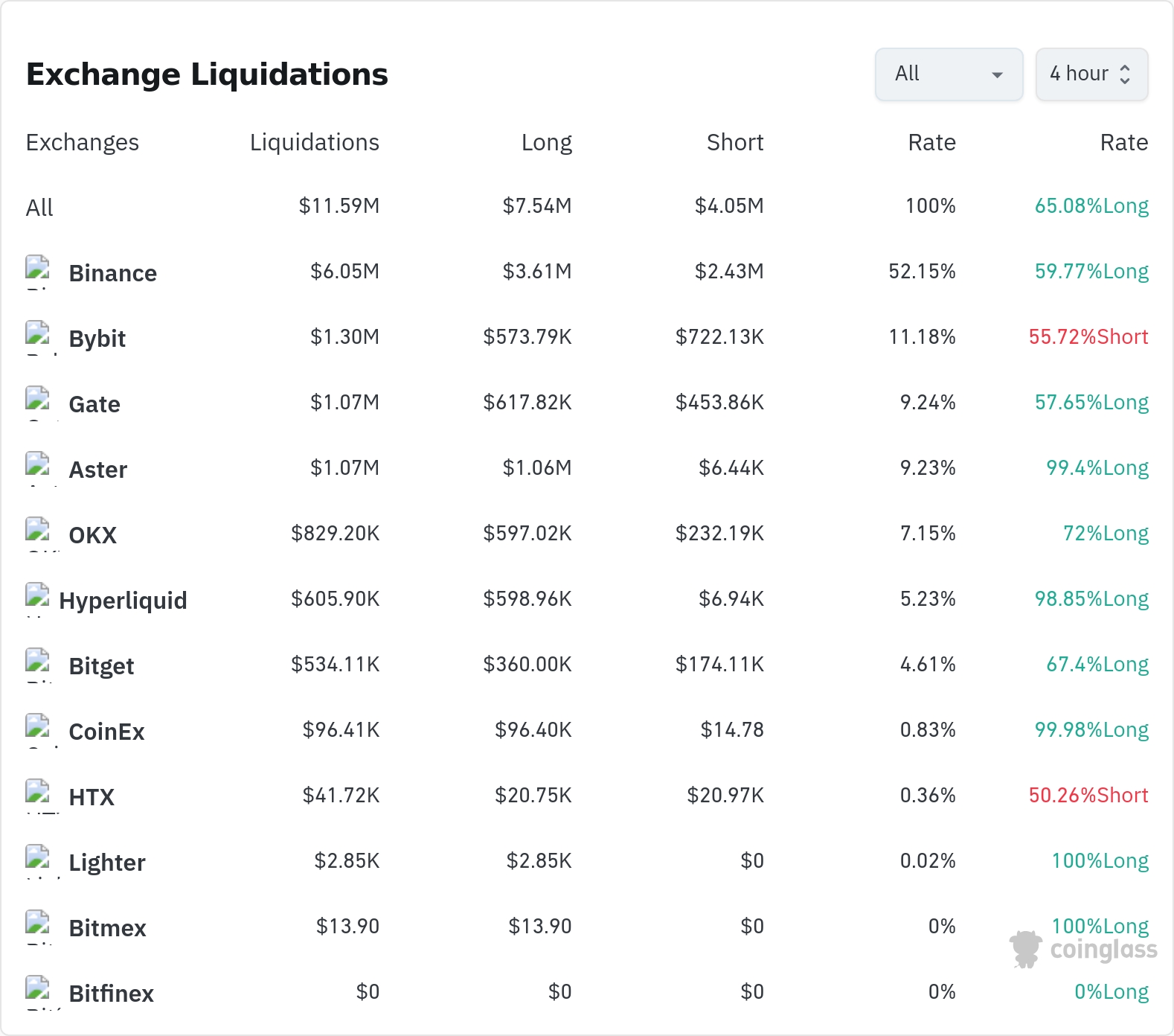This screenshot has height=1036, width=1174.
Task: Click the Lighter exchange logo icon
Action: 38,860
